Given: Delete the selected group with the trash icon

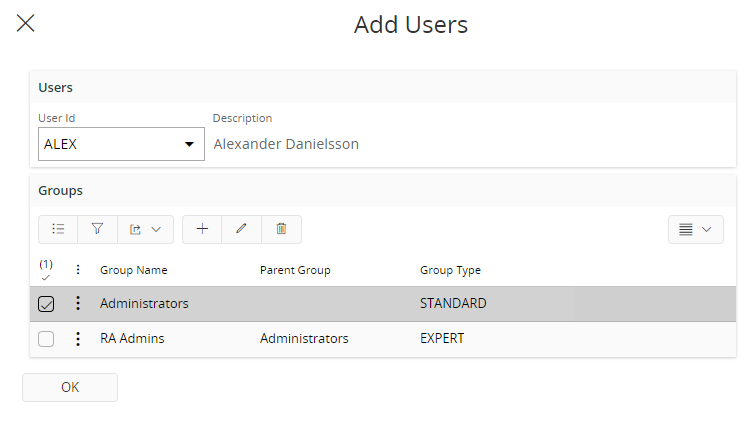Looking at the screenshot, I should [281, 229].
